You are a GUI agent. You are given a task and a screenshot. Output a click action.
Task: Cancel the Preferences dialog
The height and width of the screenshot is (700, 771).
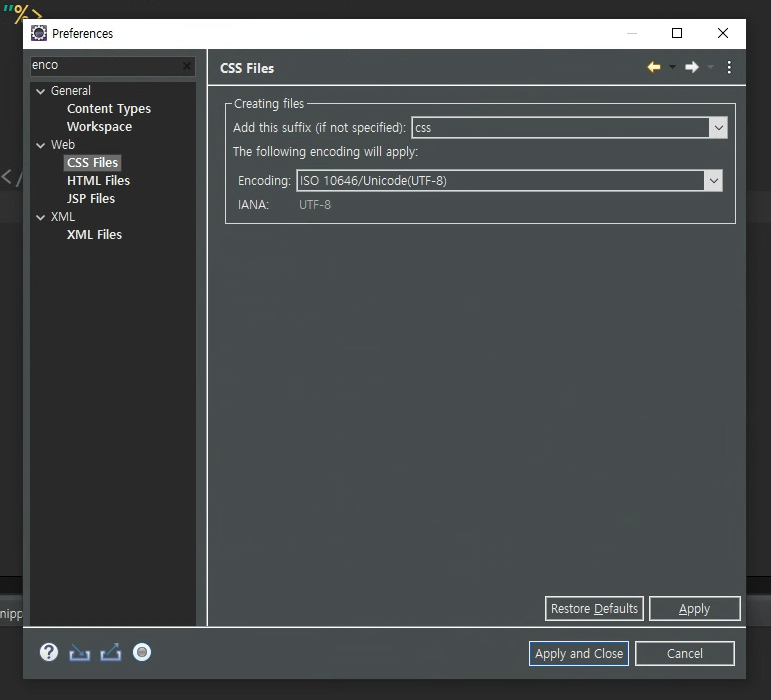tap(684, 654)
